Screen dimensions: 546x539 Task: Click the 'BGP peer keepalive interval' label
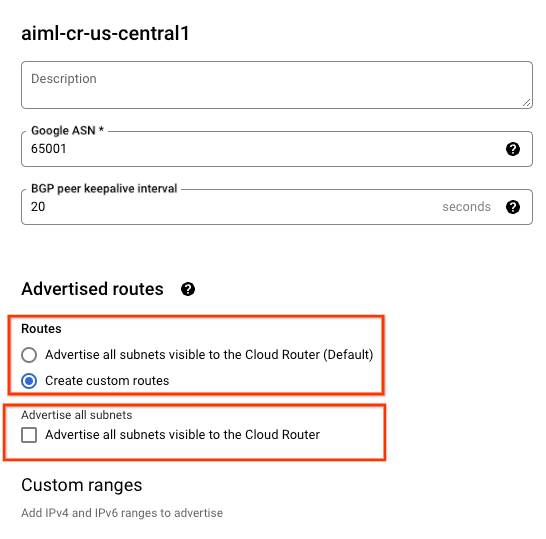point(104,188)
